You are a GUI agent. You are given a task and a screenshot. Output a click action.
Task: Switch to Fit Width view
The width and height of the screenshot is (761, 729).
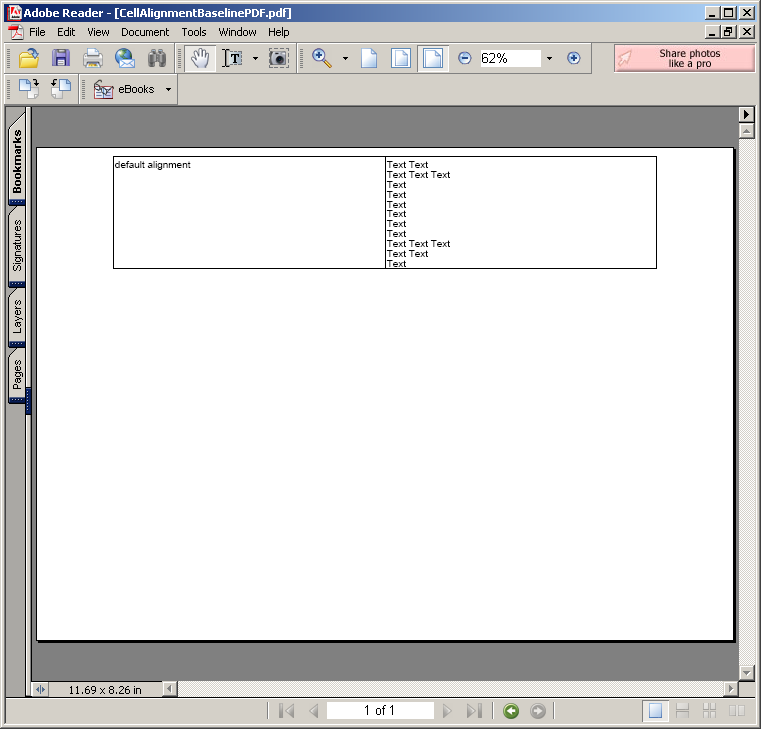pyautogui.click(x=432, y=58)
